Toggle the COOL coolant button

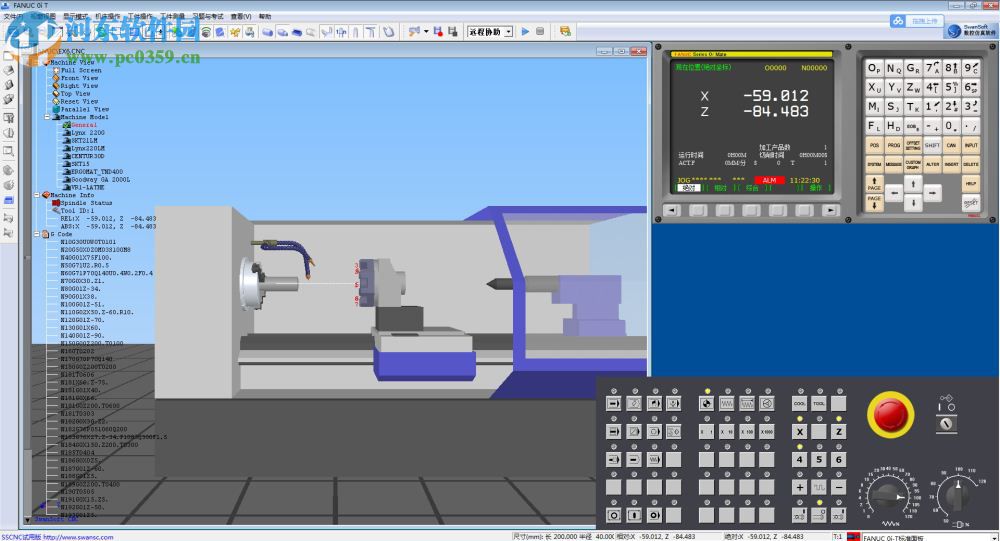(800, 403)
